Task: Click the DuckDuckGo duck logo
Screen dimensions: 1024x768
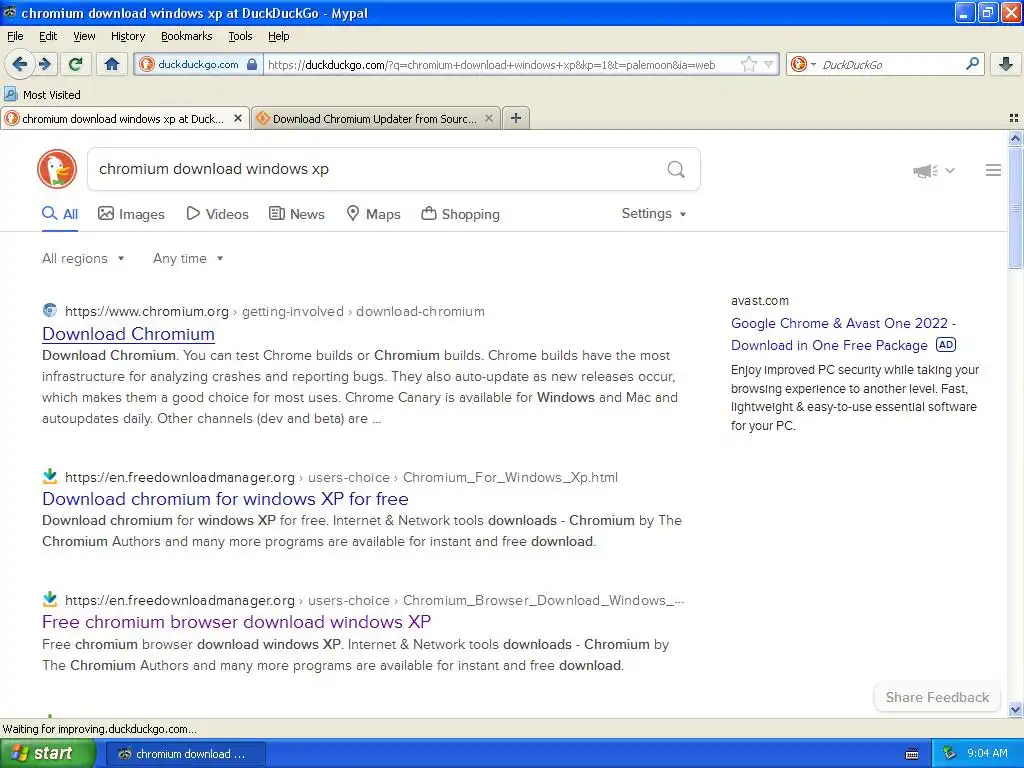Action: point(57,169)
